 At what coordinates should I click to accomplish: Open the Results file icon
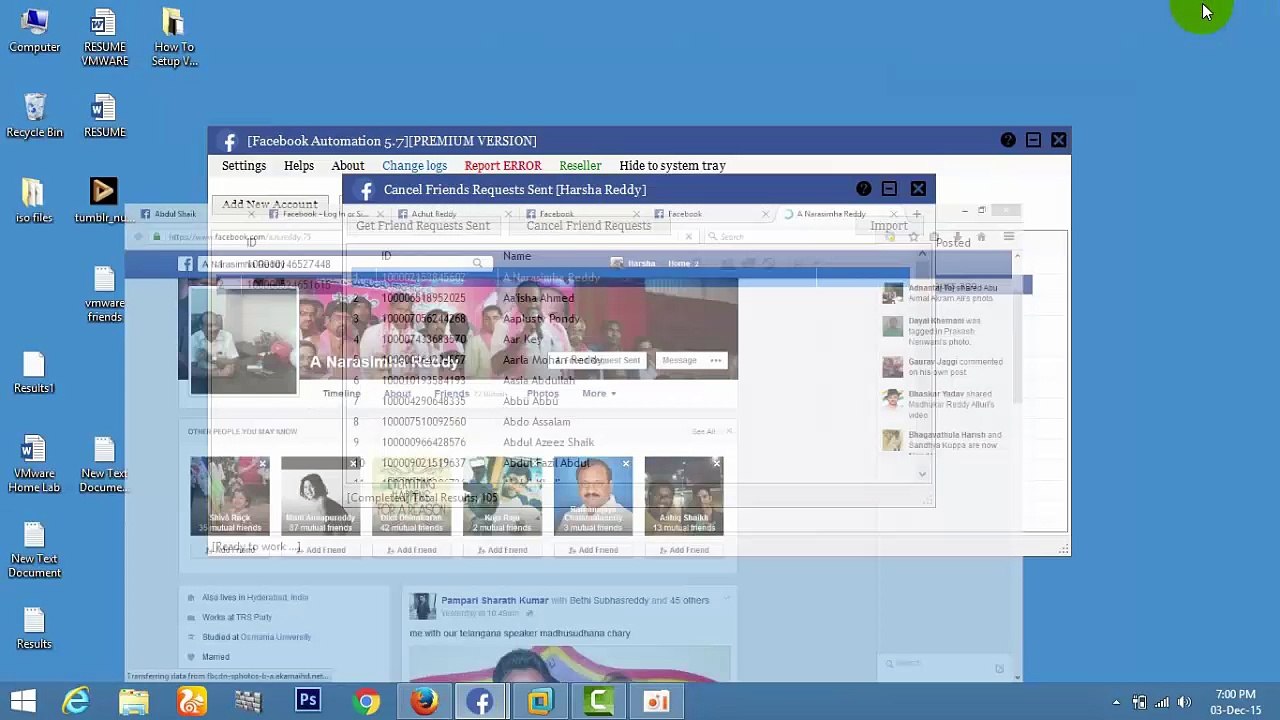[x=34, y=628]
